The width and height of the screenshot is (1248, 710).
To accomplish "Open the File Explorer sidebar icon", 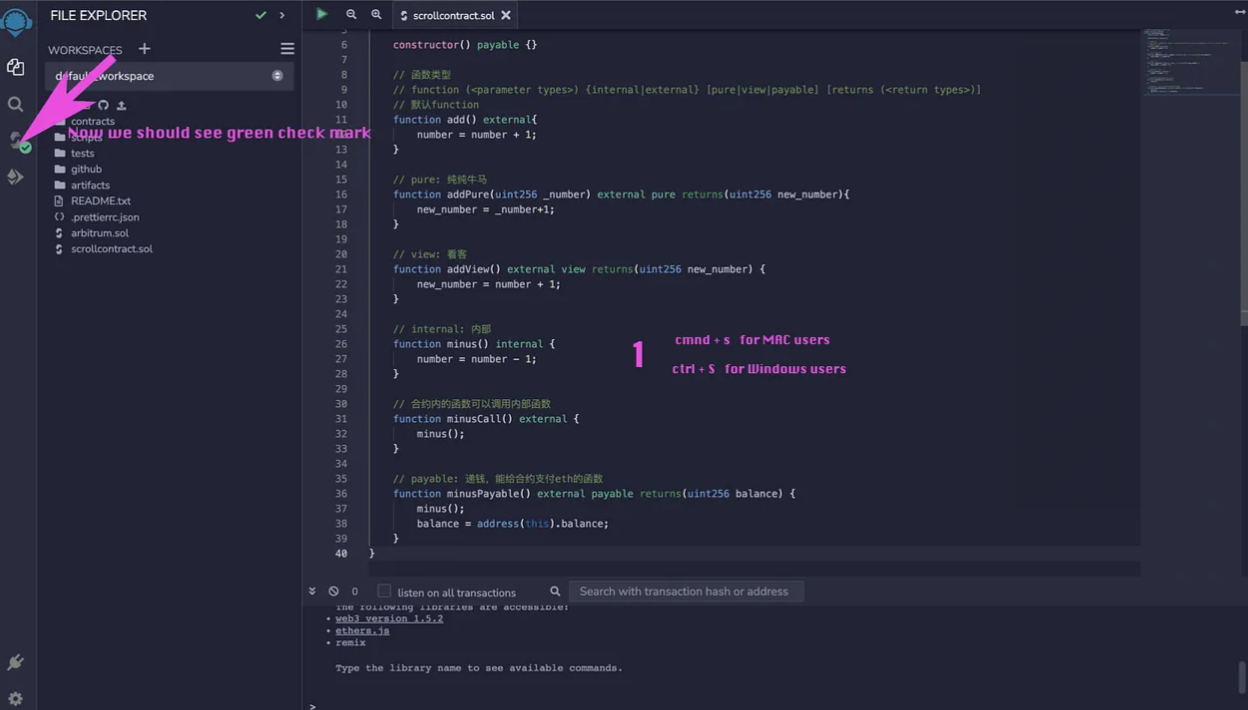I will pyautogui.click(x=15, y=67).
